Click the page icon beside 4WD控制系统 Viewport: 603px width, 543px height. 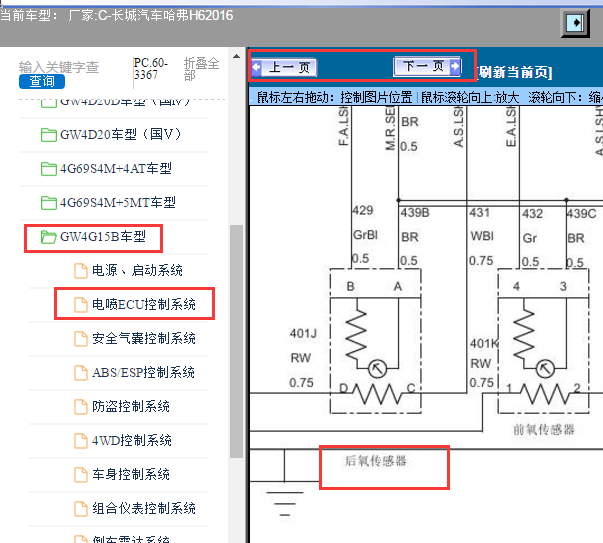(81, 441)
